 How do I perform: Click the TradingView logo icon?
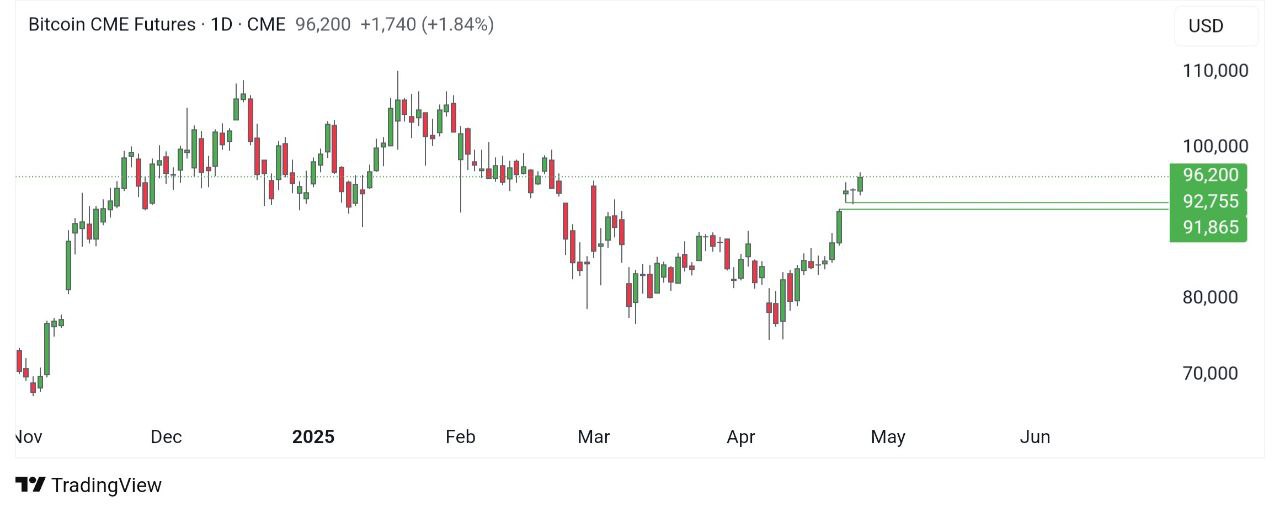pos(30,485)
